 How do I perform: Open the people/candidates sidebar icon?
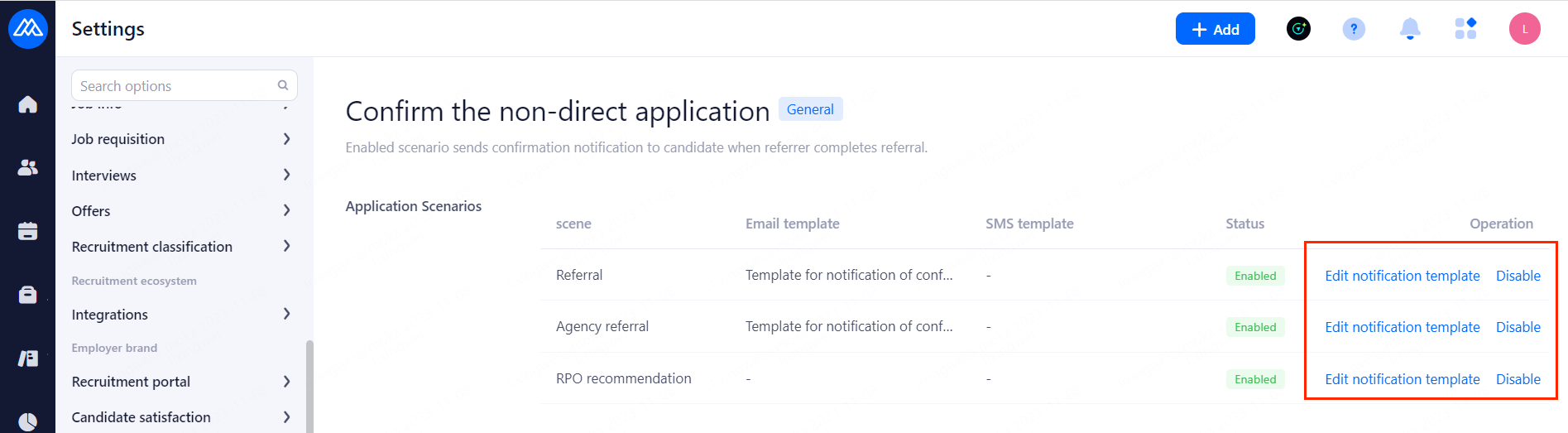(27, 168)
